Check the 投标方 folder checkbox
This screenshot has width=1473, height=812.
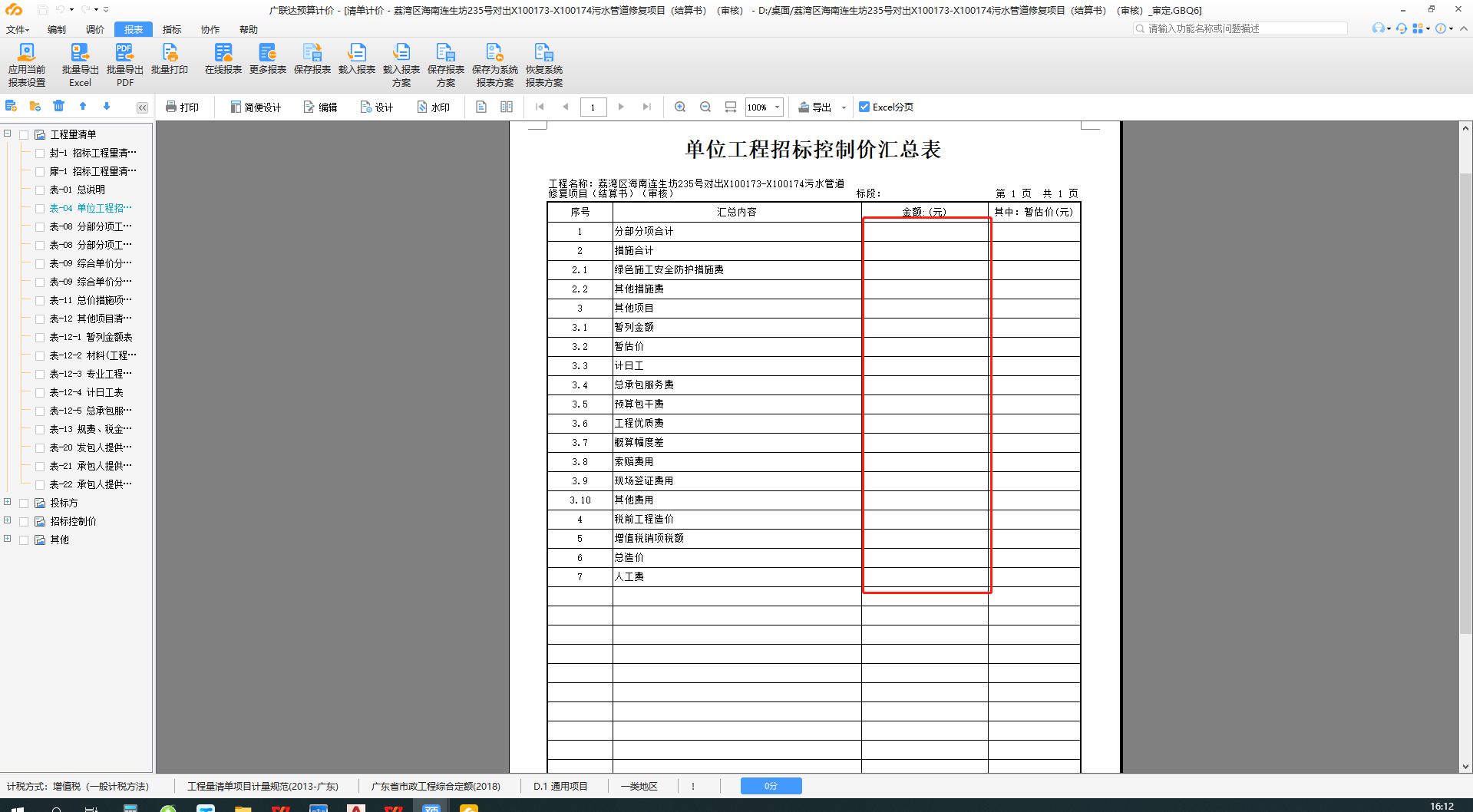(24, 503)
